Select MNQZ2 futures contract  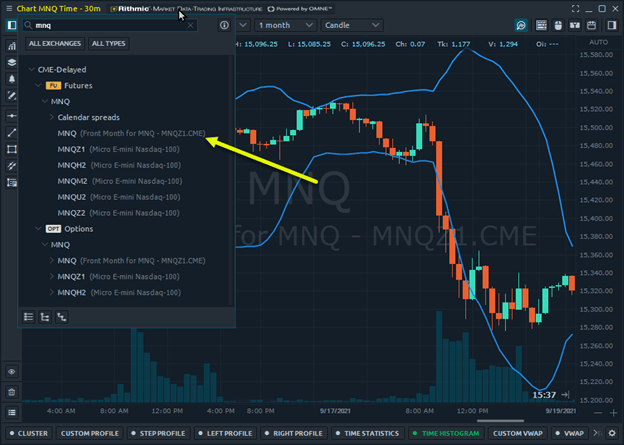(119, 213)
